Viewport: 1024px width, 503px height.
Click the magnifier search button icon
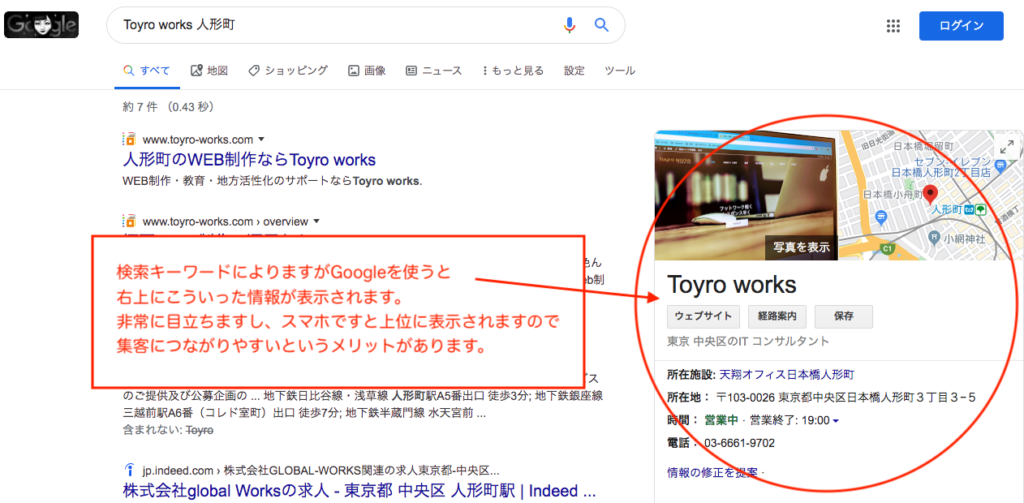coord(601,25)
